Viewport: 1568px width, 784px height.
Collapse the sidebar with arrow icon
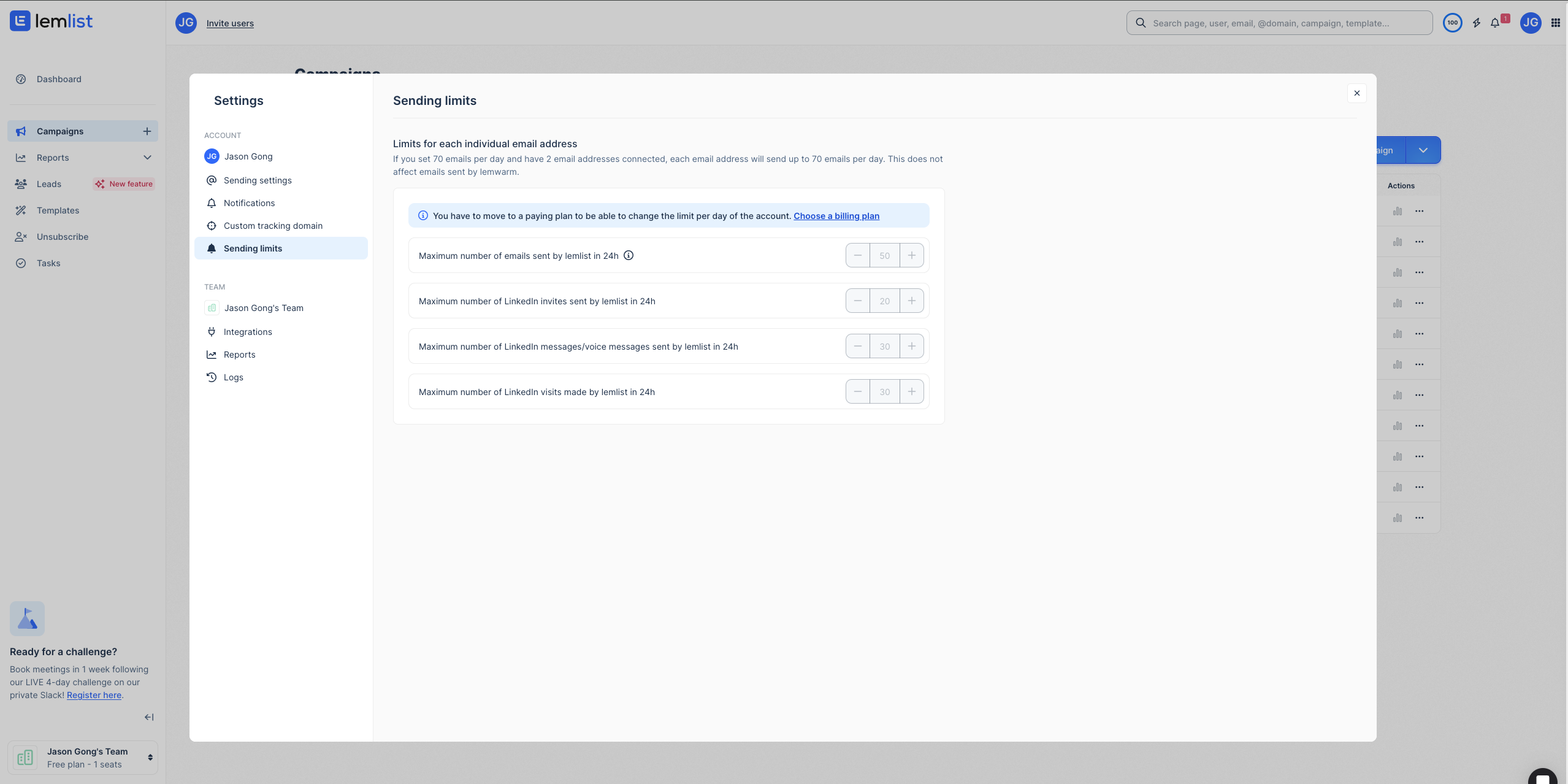(149, 717)
